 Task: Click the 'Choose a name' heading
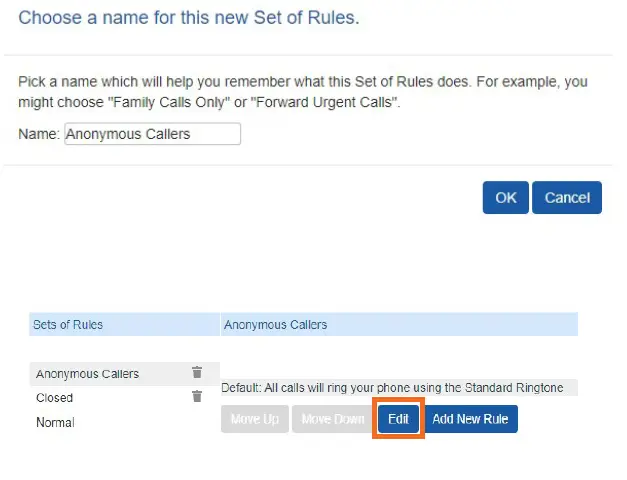coord(189,18)
